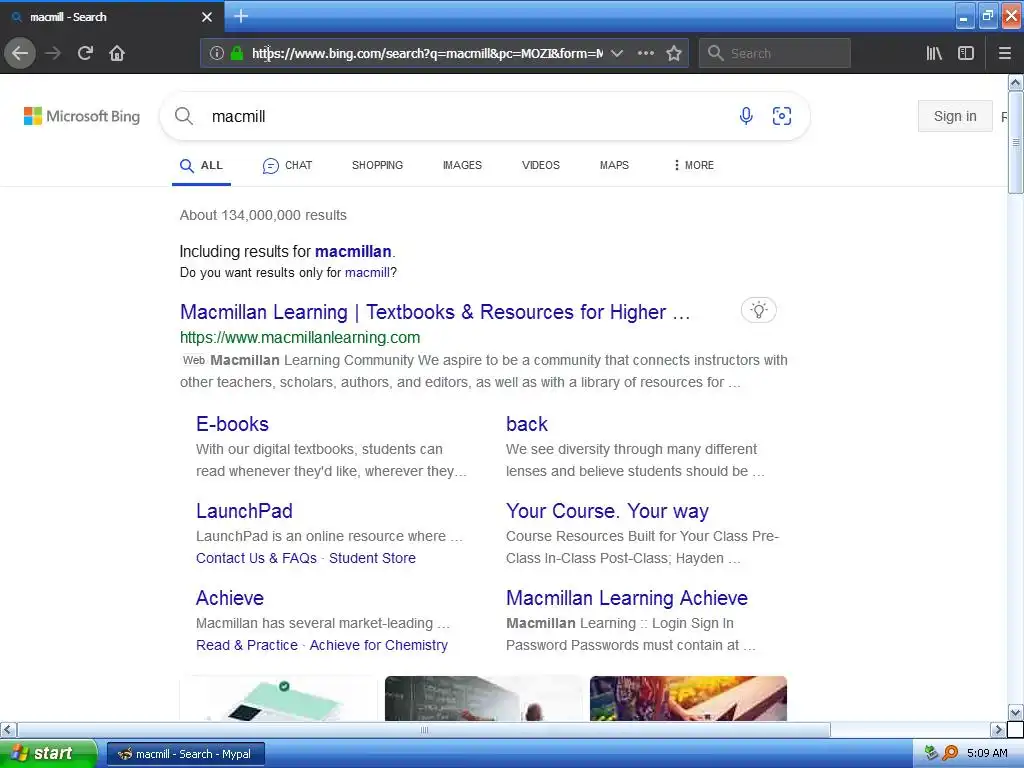This screenshot has height=768, width=1024.
Task: Click the Sign in button
Action: 955,116
